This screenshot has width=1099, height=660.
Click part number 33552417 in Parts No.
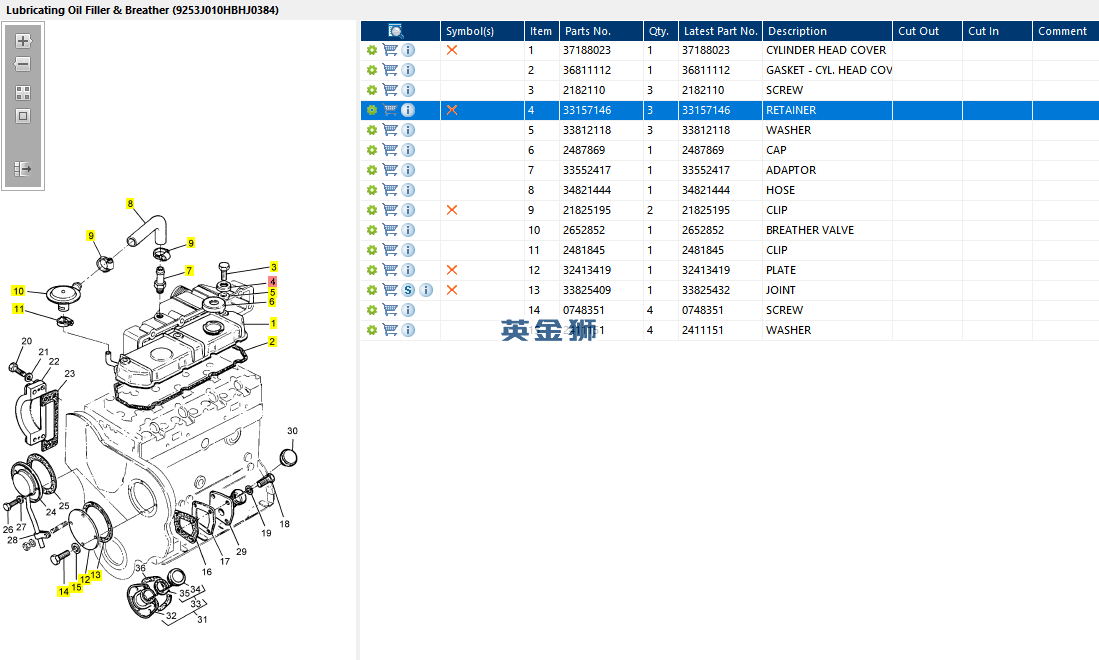(587, 170)
